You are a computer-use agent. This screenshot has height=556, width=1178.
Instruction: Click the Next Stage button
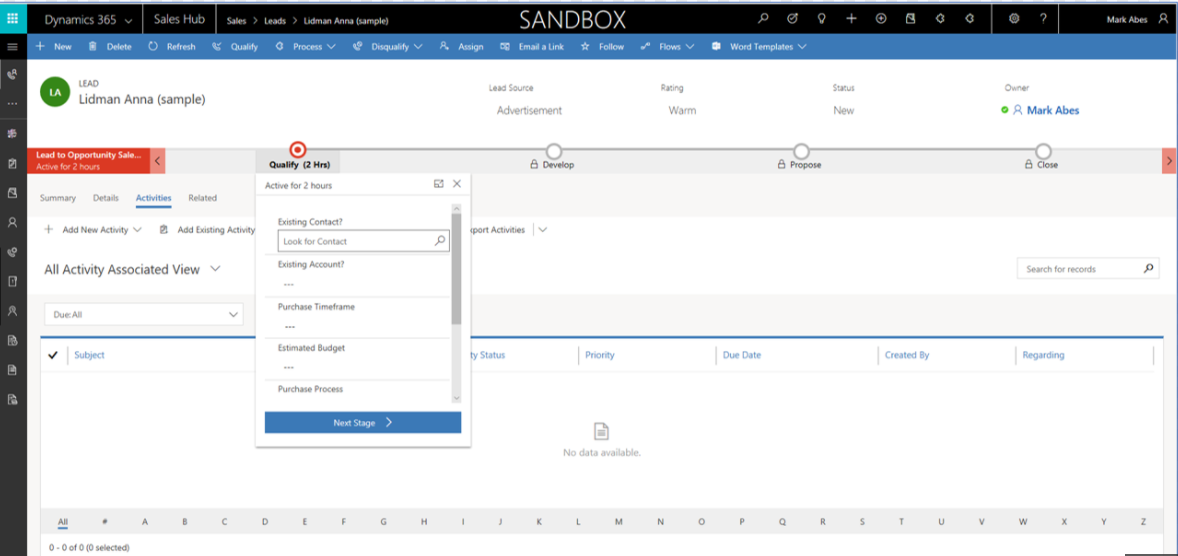pos(363,422)
